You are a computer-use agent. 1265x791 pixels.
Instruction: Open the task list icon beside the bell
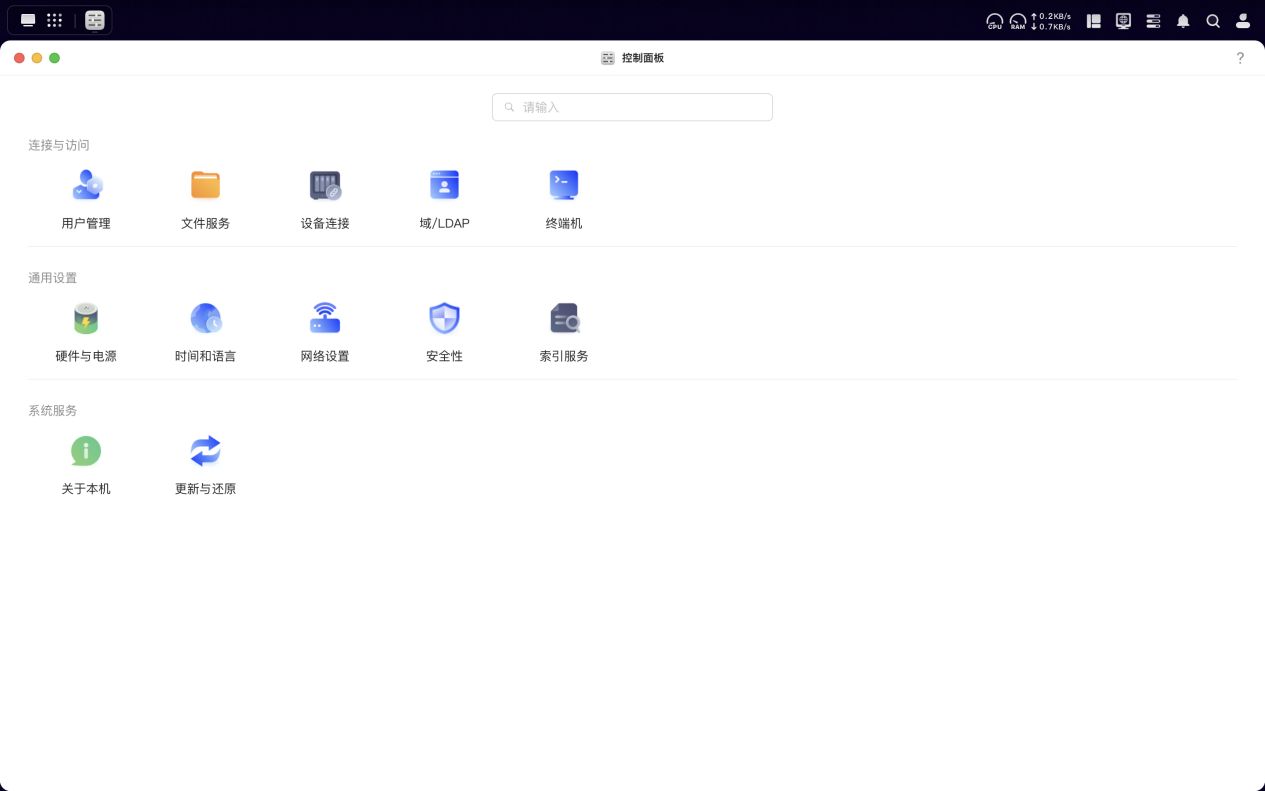(1153, 21)
